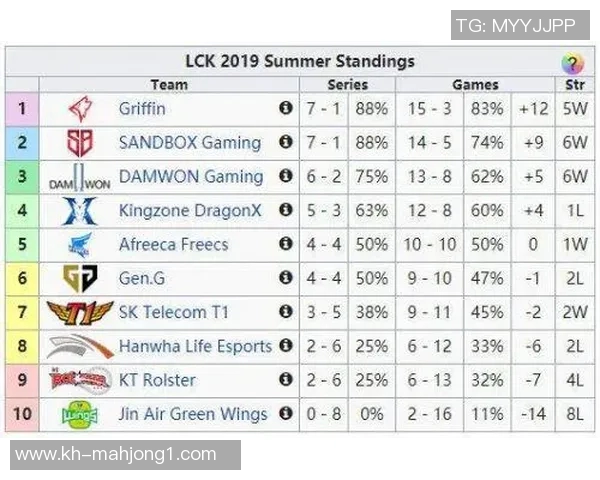This screenshot has height=480, width=600.
Task: Click the SANDBOX Gaming logo
Action: click(x=79, y=143)
